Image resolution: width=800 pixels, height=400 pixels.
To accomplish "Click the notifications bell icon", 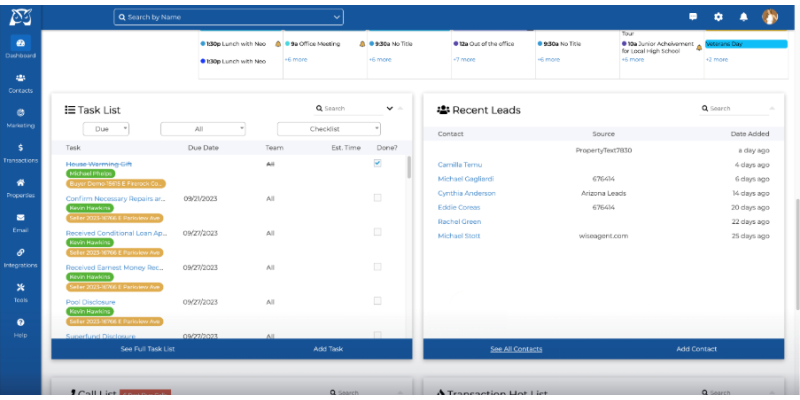I will (x=743, y=17).
